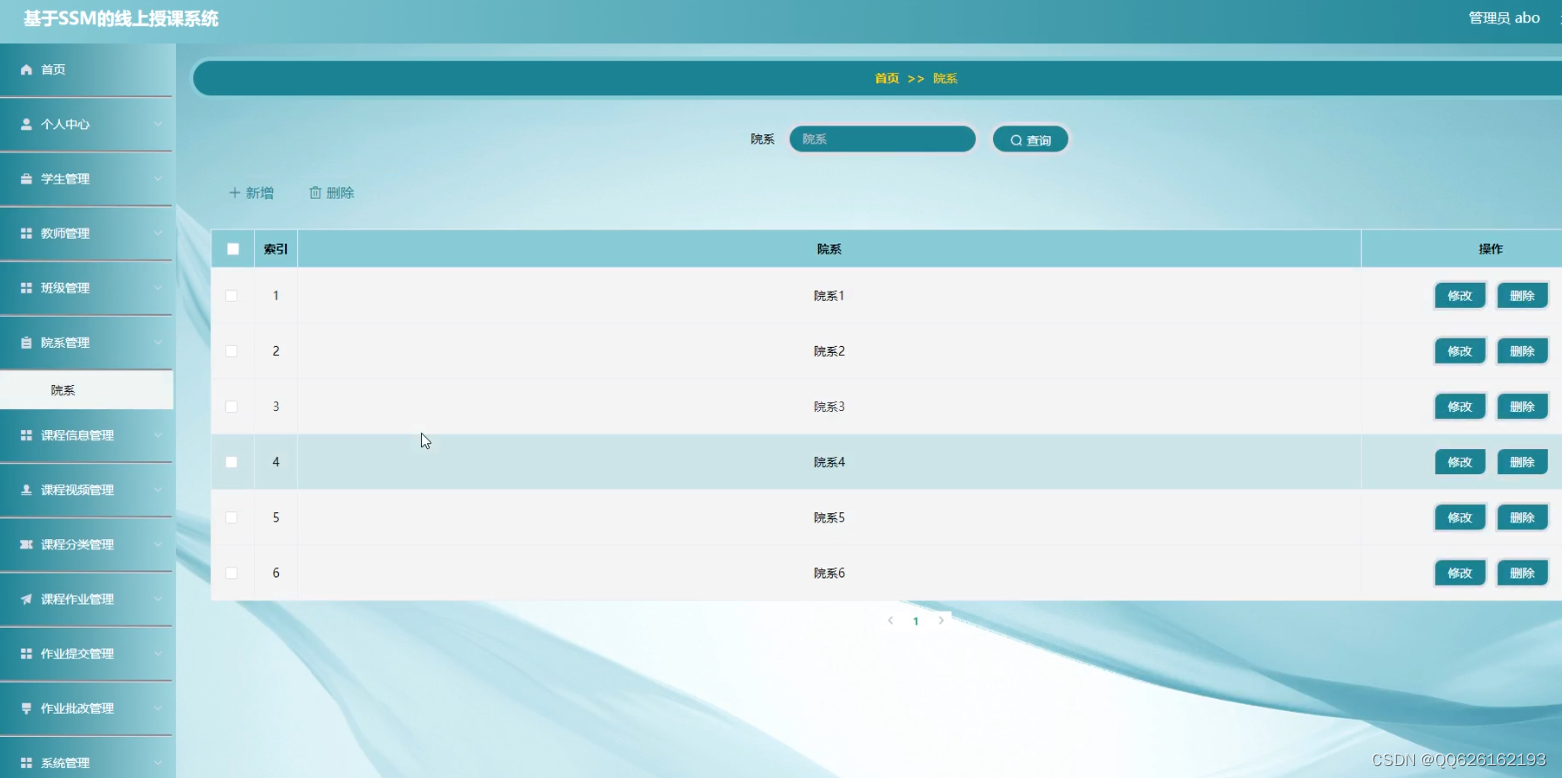Click the cell text 院系3
This screenshot has height=778, width=1562.
pyautogui.click(x=829, y=407)
